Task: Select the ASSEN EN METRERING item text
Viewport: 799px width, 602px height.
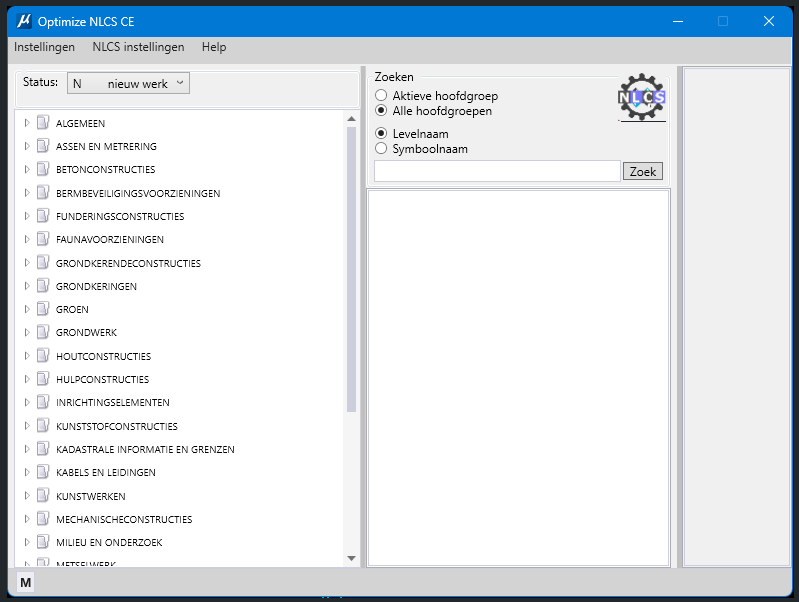Action: click(106, 146)
